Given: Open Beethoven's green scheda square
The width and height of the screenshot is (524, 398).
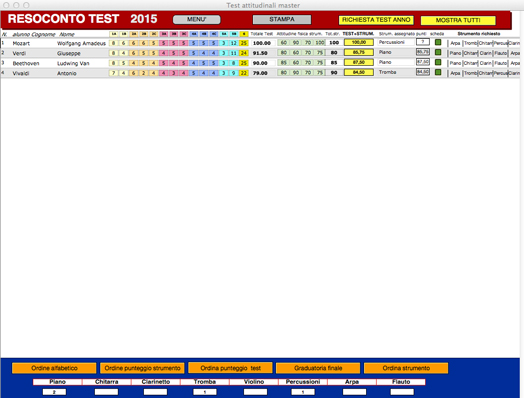Looking at the screenshot, I should point(438,62).
